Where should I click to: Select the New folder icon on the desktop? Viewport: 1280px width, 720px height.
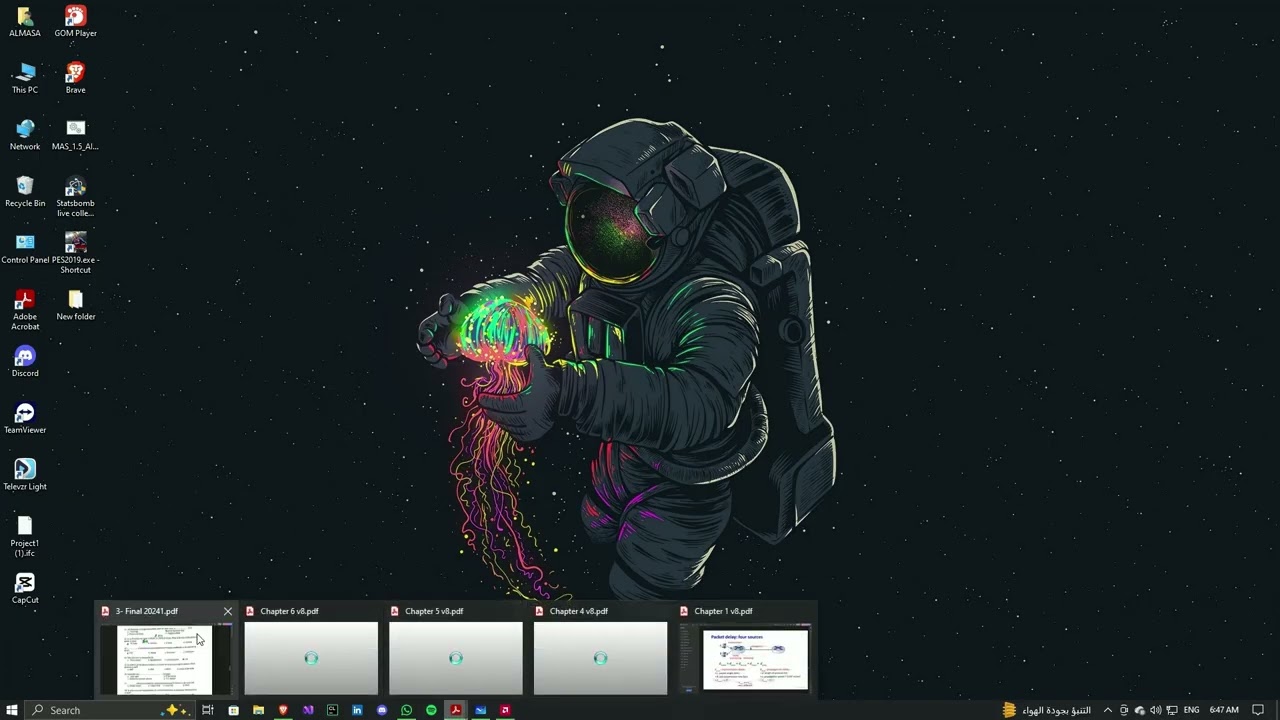tap(75, 305)
